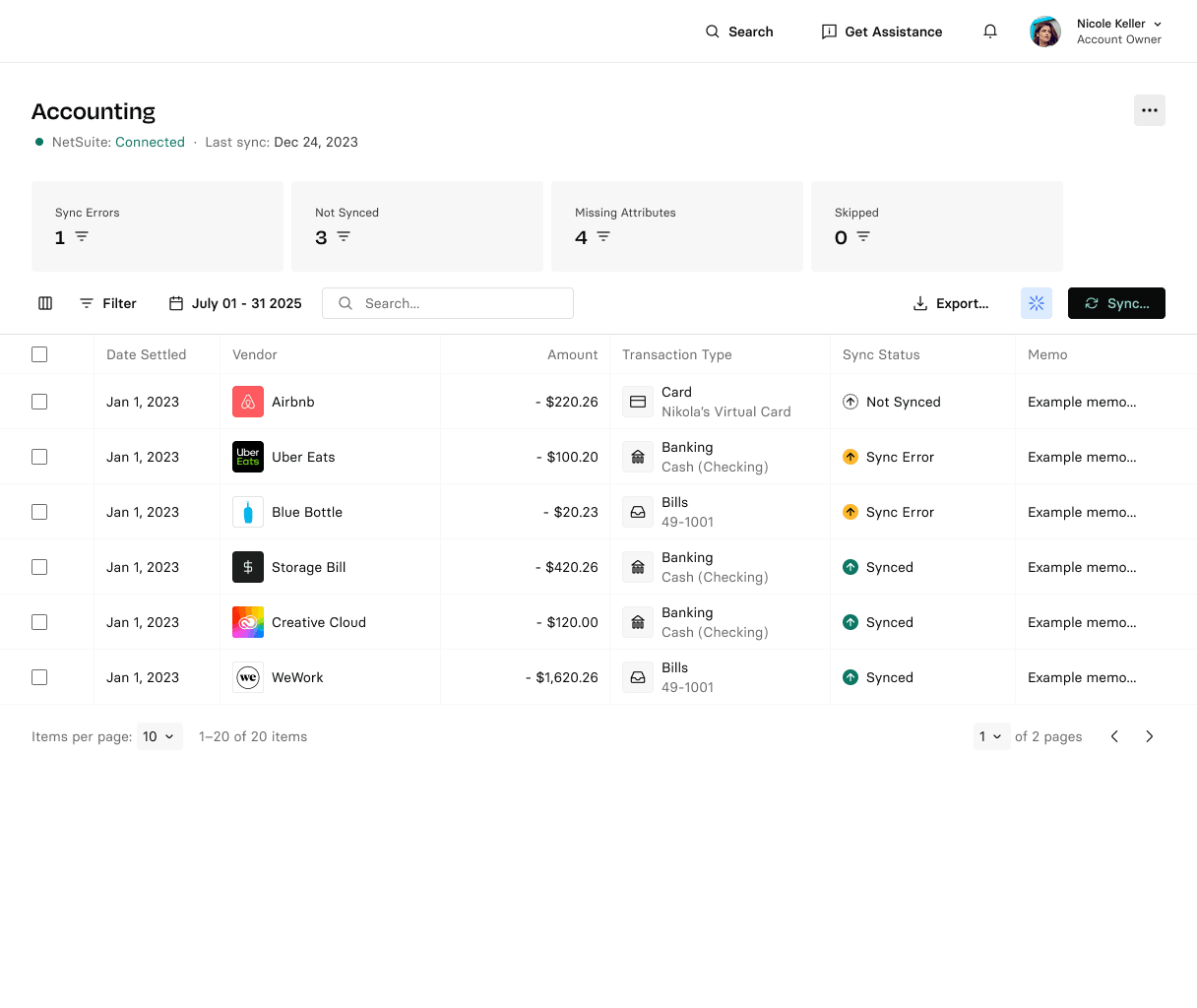Image resolution: width=1197 pixels, height=1008 pixels.
Task: Click the - $220.26 amount cell
Action: [567, 402]
